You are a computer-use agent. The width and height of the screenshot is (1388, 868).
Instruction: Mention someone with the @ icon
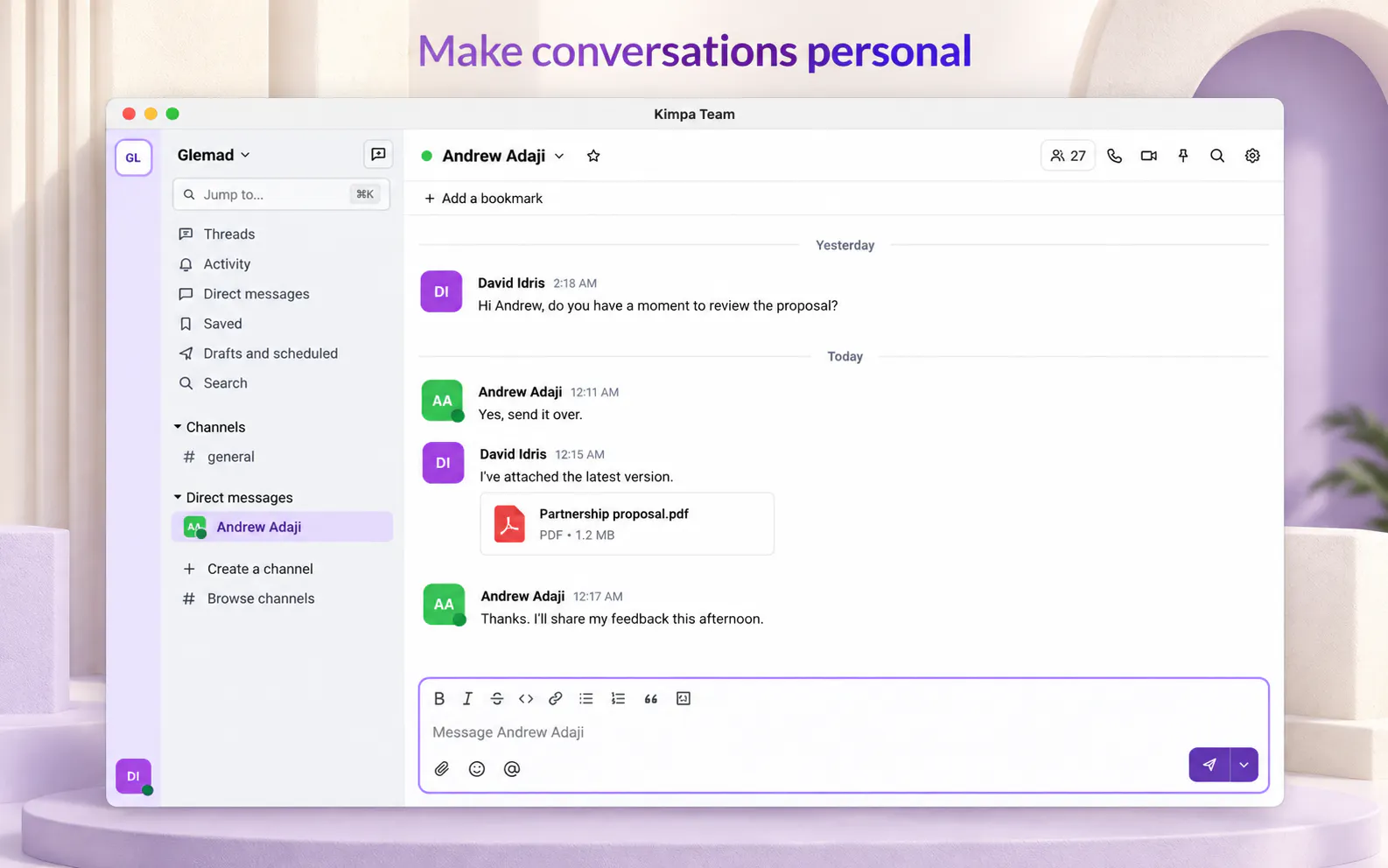(x=512, y=768)
